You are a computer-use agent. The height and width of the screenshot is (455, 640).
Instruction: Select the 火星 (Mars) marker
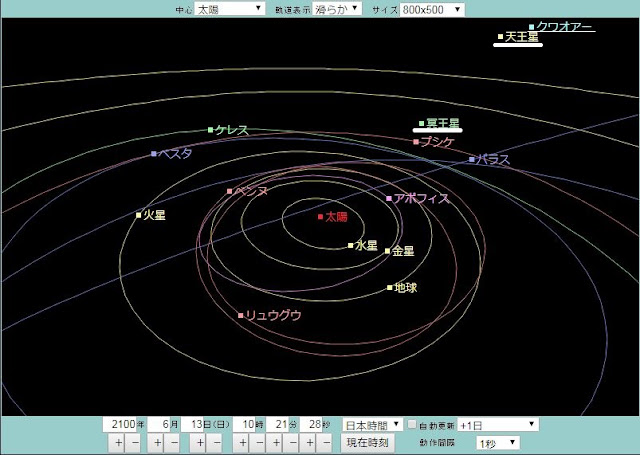click(x=138, y=215)
